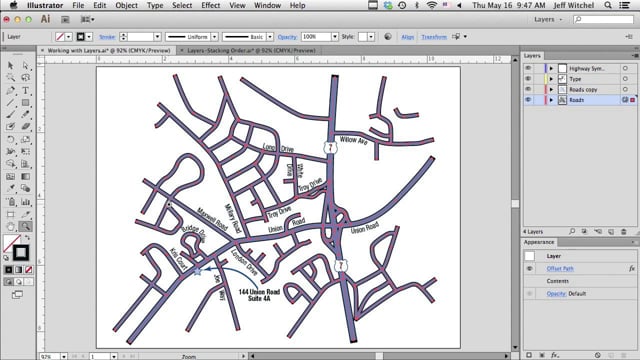Viewport: 640px width, 360px height.
Task: Click Clear Appearance icon
Action: pos(598,355)
